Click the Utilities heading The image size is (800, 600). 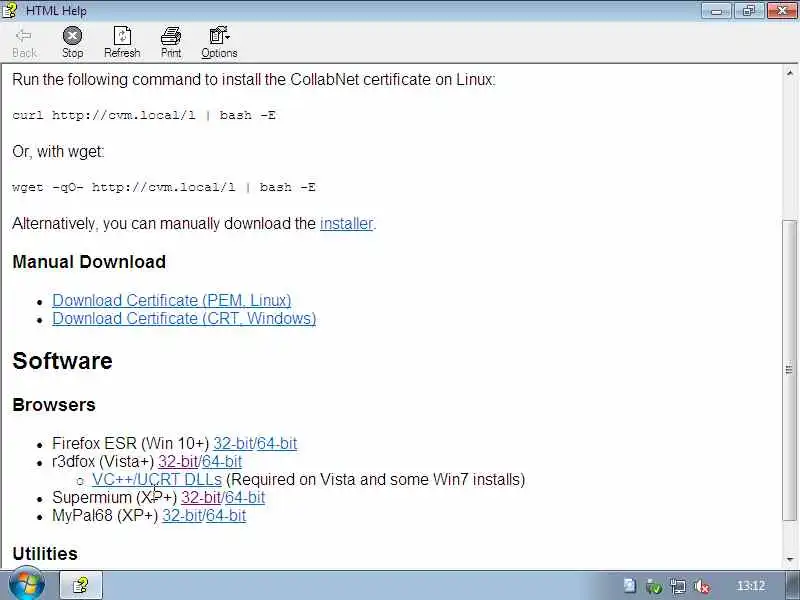pyautogui.click(x=45, y=554)
